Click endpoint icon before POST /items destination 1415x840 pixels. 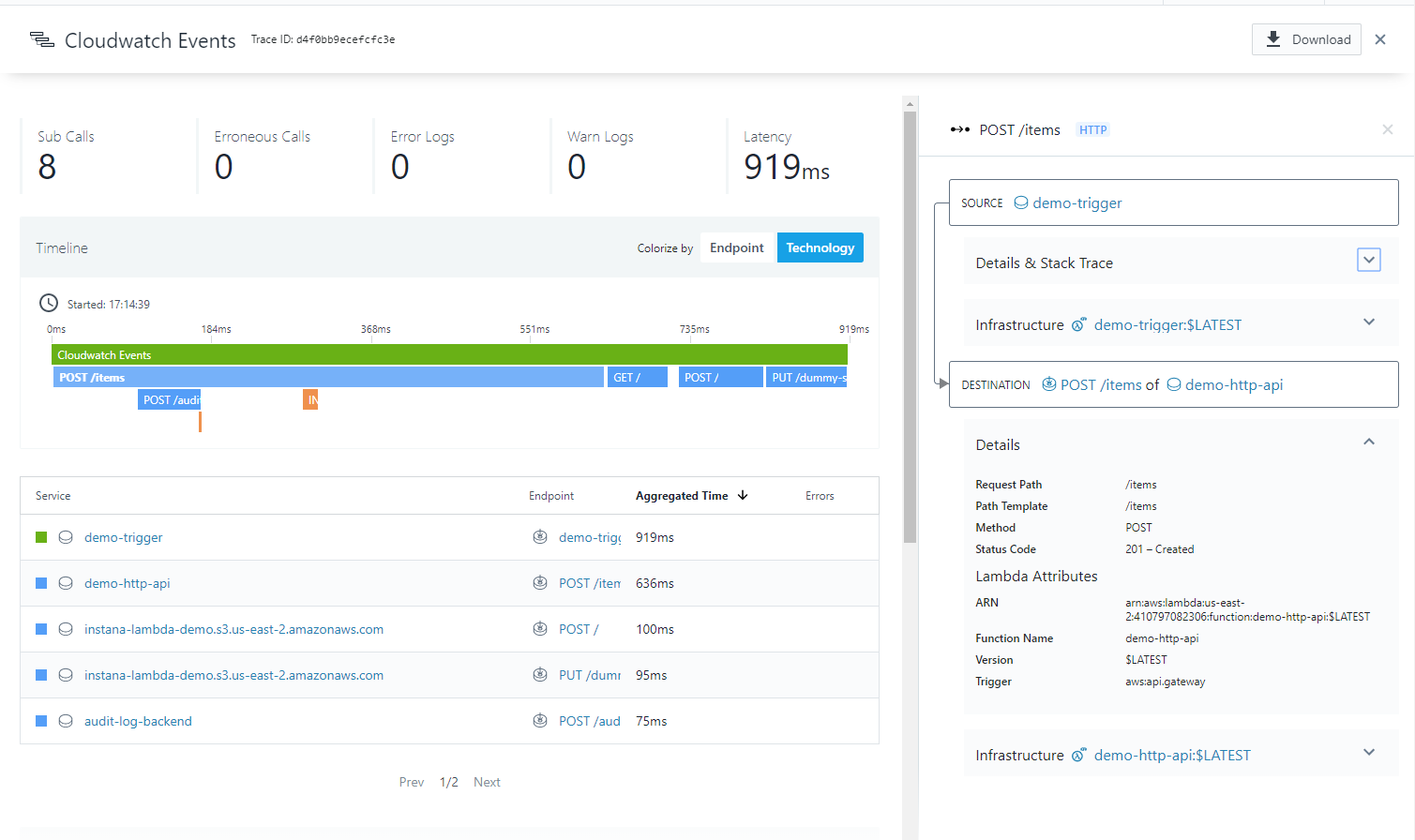pyautogui.click(x=1049, y=384)
